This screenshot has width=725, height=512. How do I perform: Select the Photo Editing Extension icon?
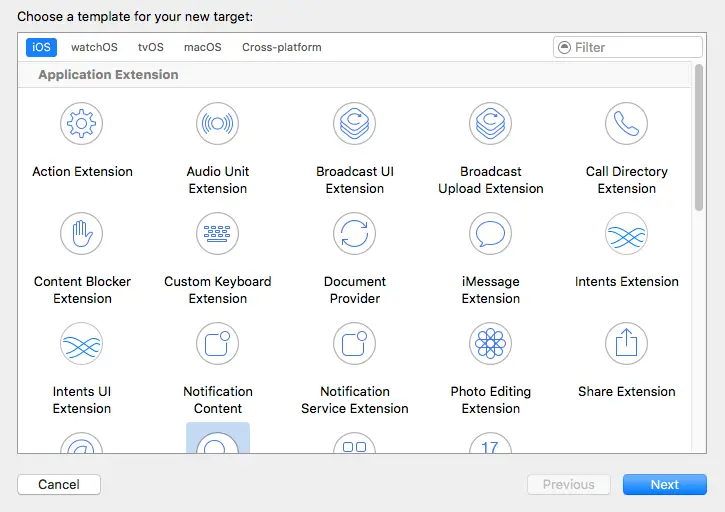[490, 344]
